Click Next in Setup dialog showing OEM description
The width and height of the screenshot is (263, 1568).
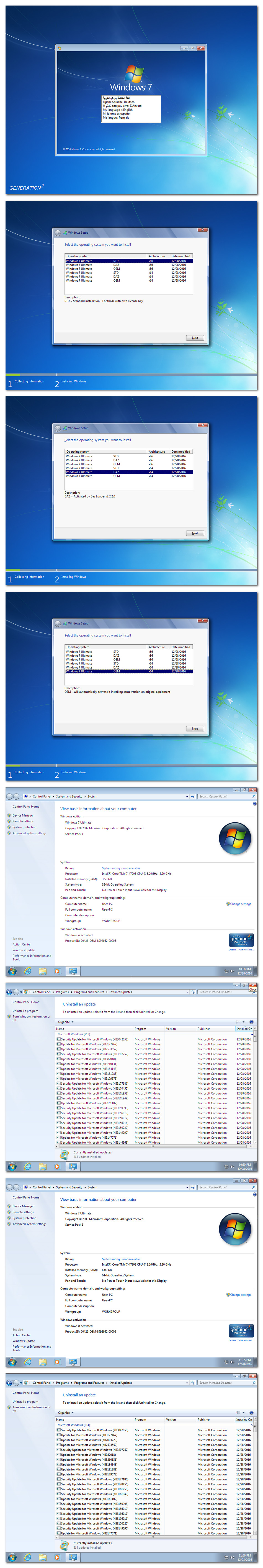click(x=194, y=729)
